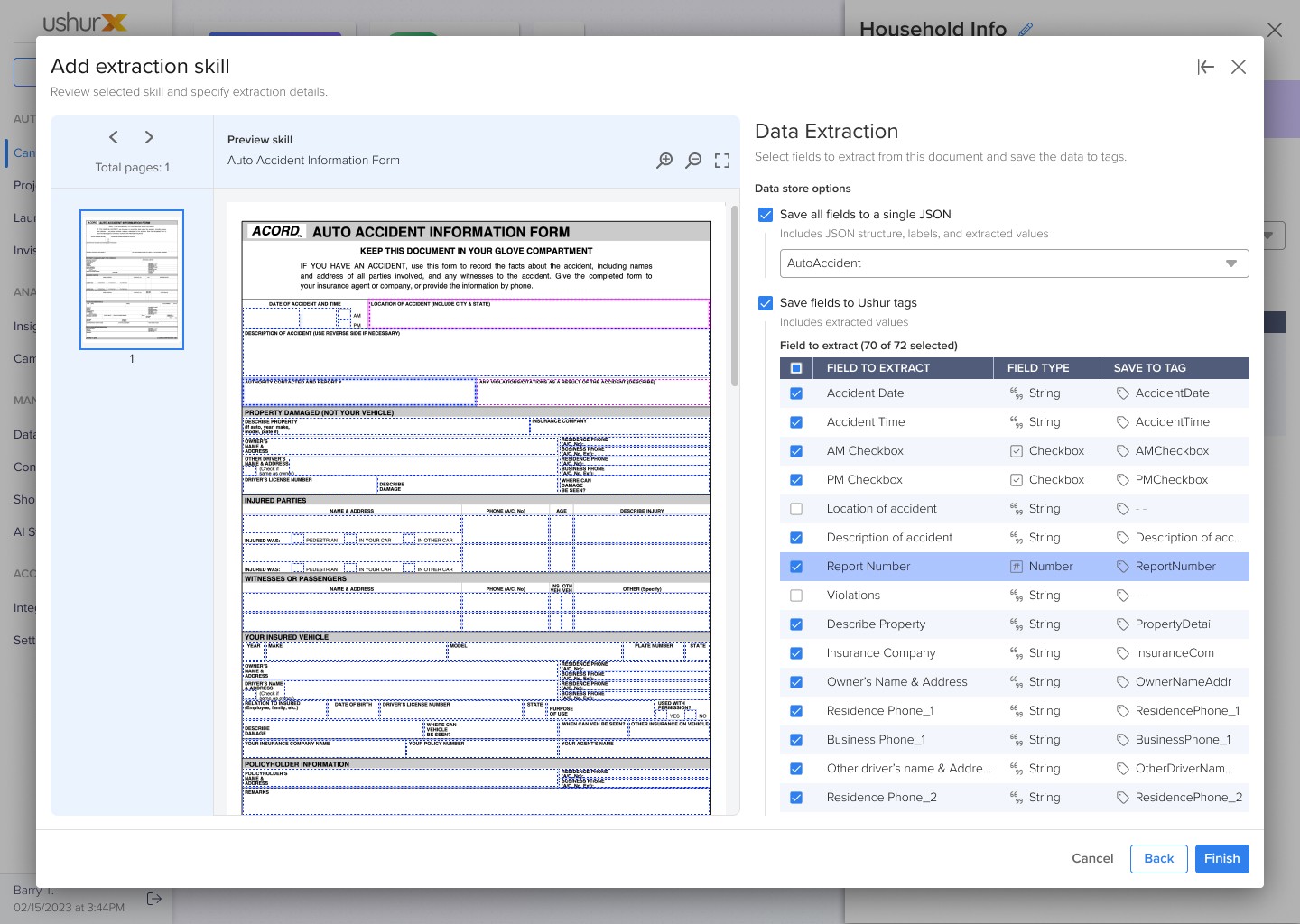Click the Cancel button
This screenshot has height=924, width=1300.
coord(1092,858)
